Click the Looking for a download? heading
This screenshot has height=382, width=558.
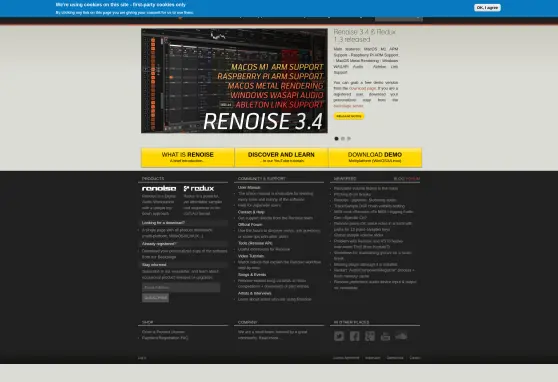click(163, 223)
